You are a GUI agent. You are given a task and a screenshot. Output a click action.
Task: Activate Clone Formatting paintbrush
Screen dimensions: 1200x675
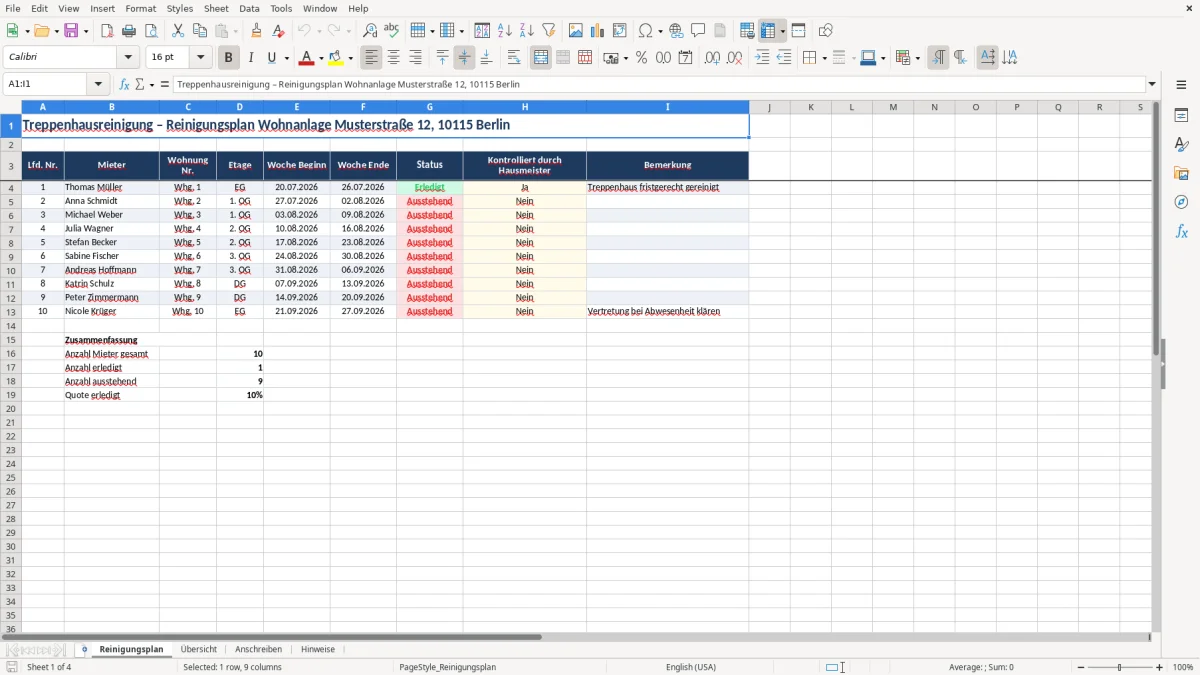point(257,31)
